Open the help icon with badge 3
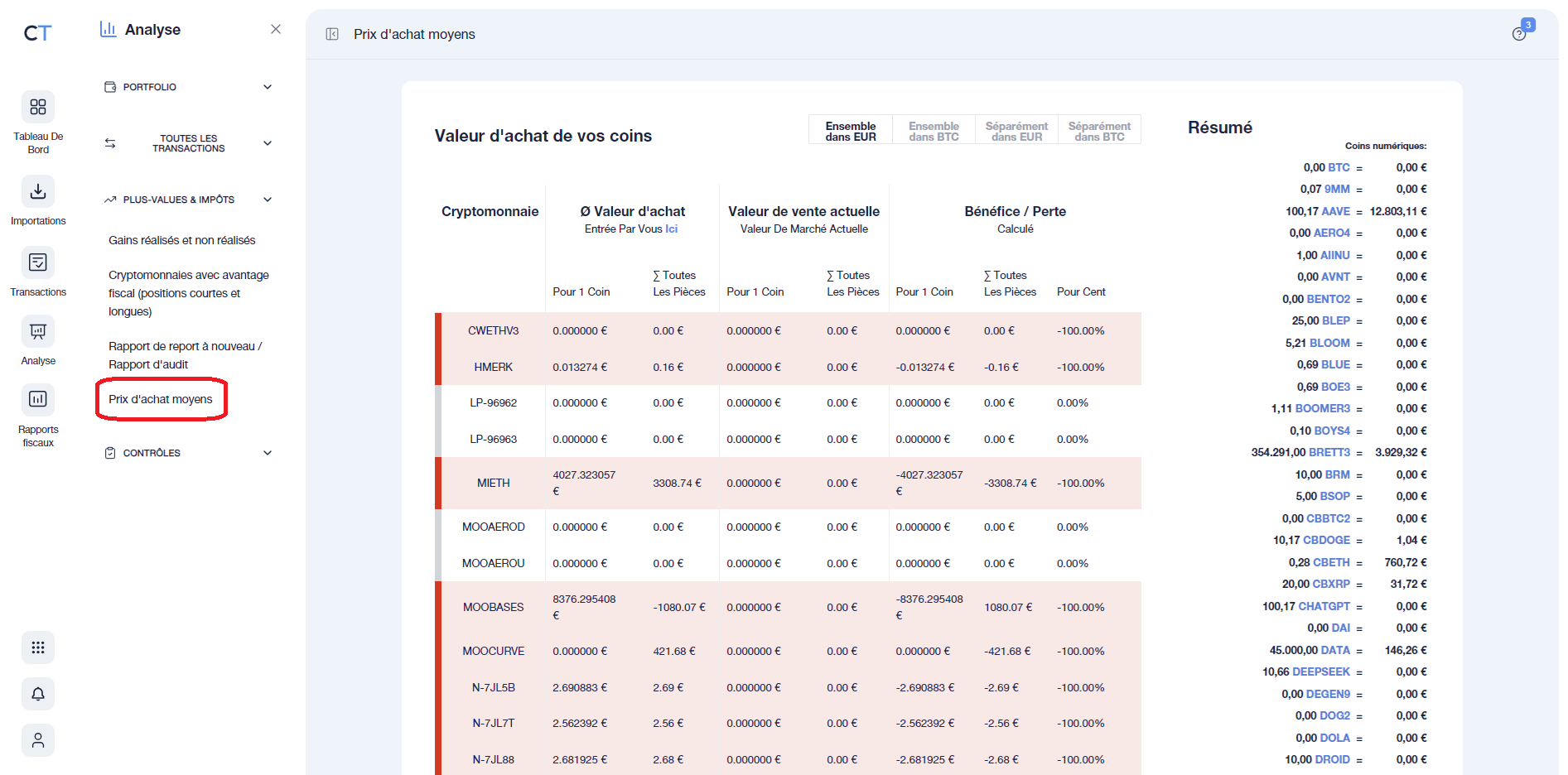This screenshot has height=775, width=1568. point(1521,33)
